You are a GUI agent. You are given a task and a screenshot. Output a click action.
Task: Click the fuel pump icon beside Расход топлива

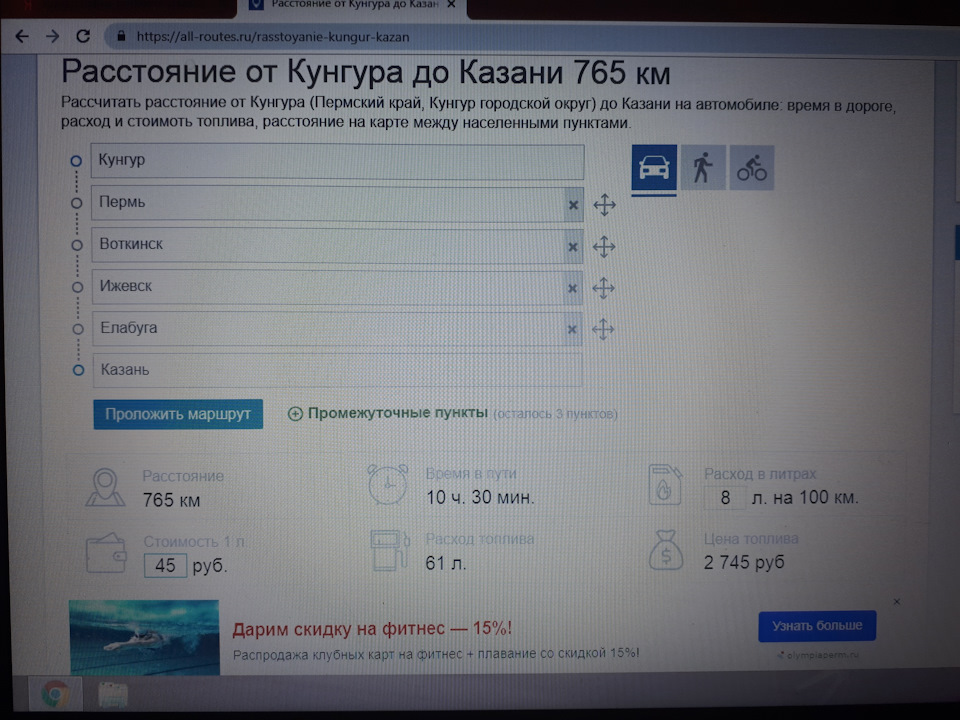[x=388, y=549]
